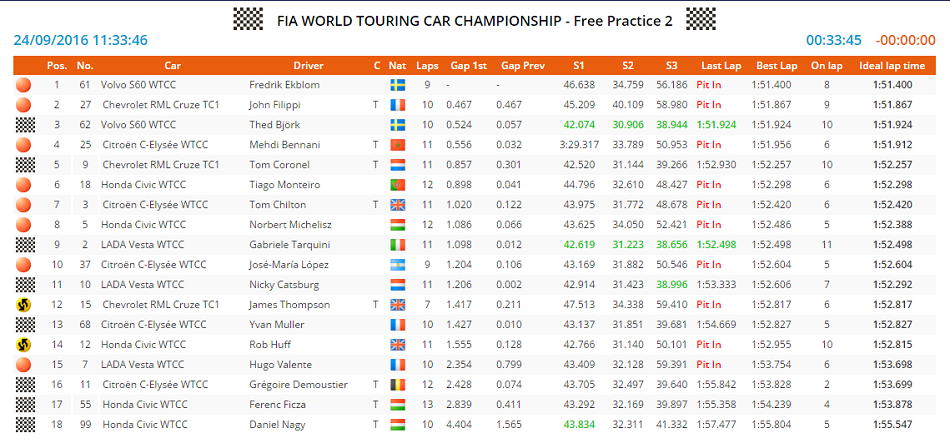950x448 pixels.
Task: Click James Thompson's yellow status icon
Action: tap(24, 305)
